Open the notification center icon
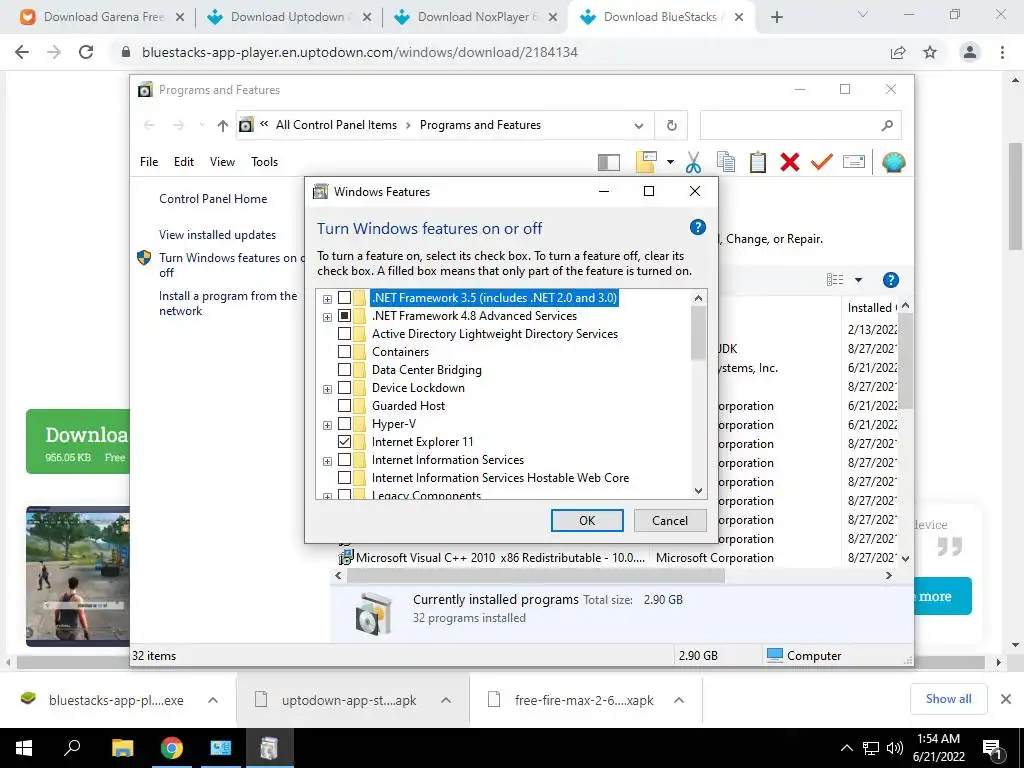This screenshot has height=768, width=1024. pyautogui.click(x=992, y=748)
